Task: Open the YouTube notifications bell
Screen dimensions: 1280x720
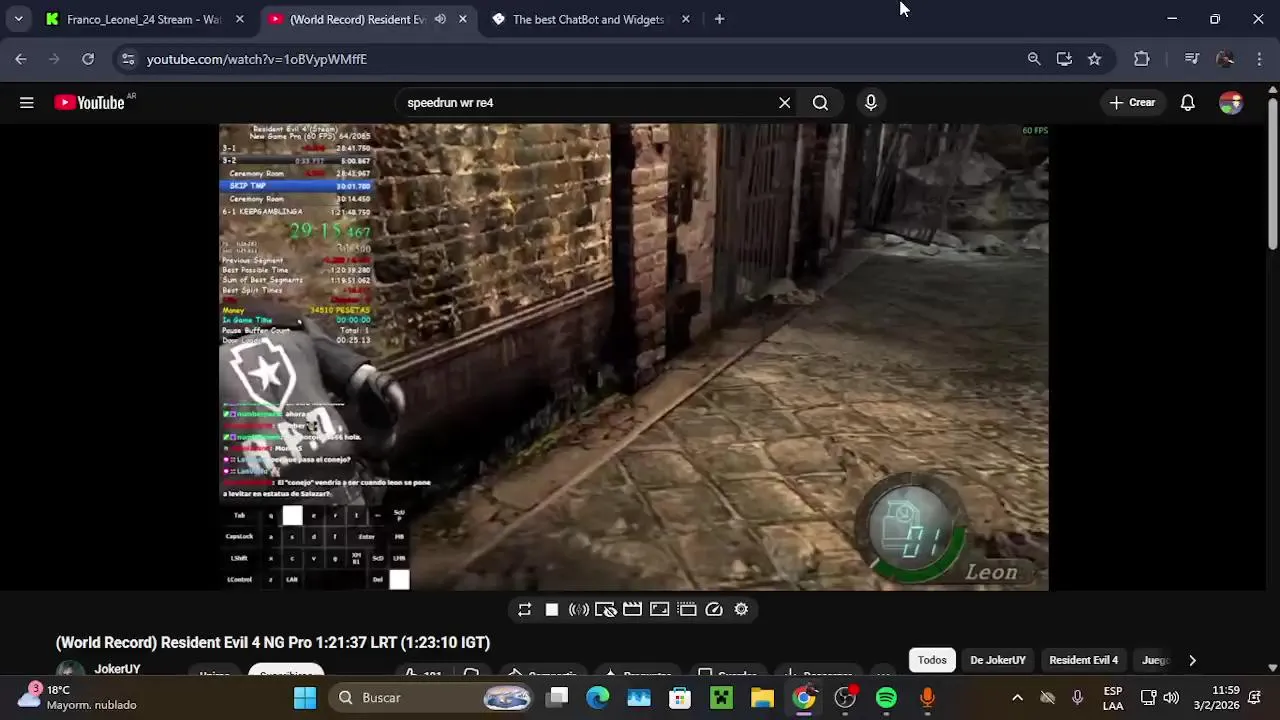Action: tap(1187, 102)
